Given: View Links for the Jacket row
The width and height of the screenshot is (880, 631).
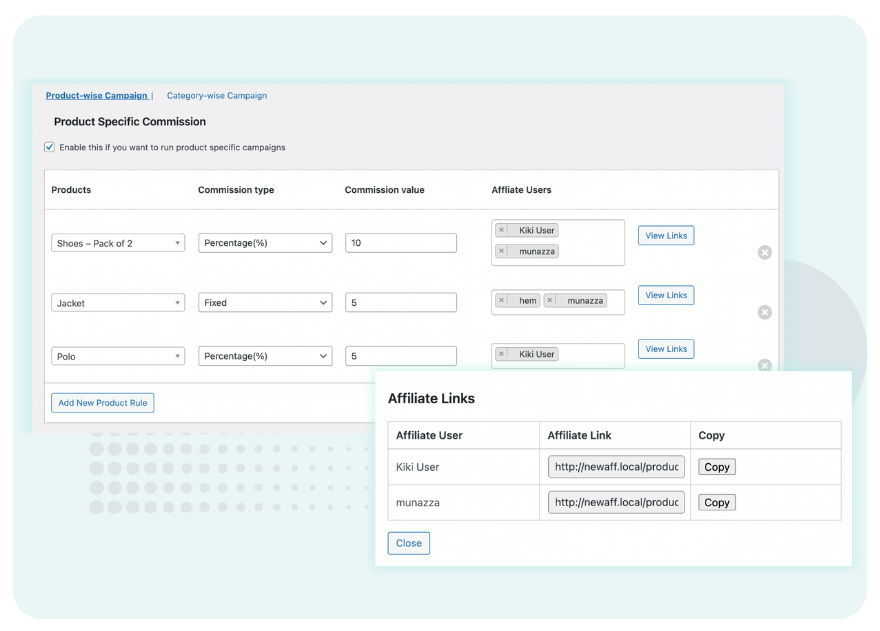Looking at the screenshot, I should pos(666,295).
